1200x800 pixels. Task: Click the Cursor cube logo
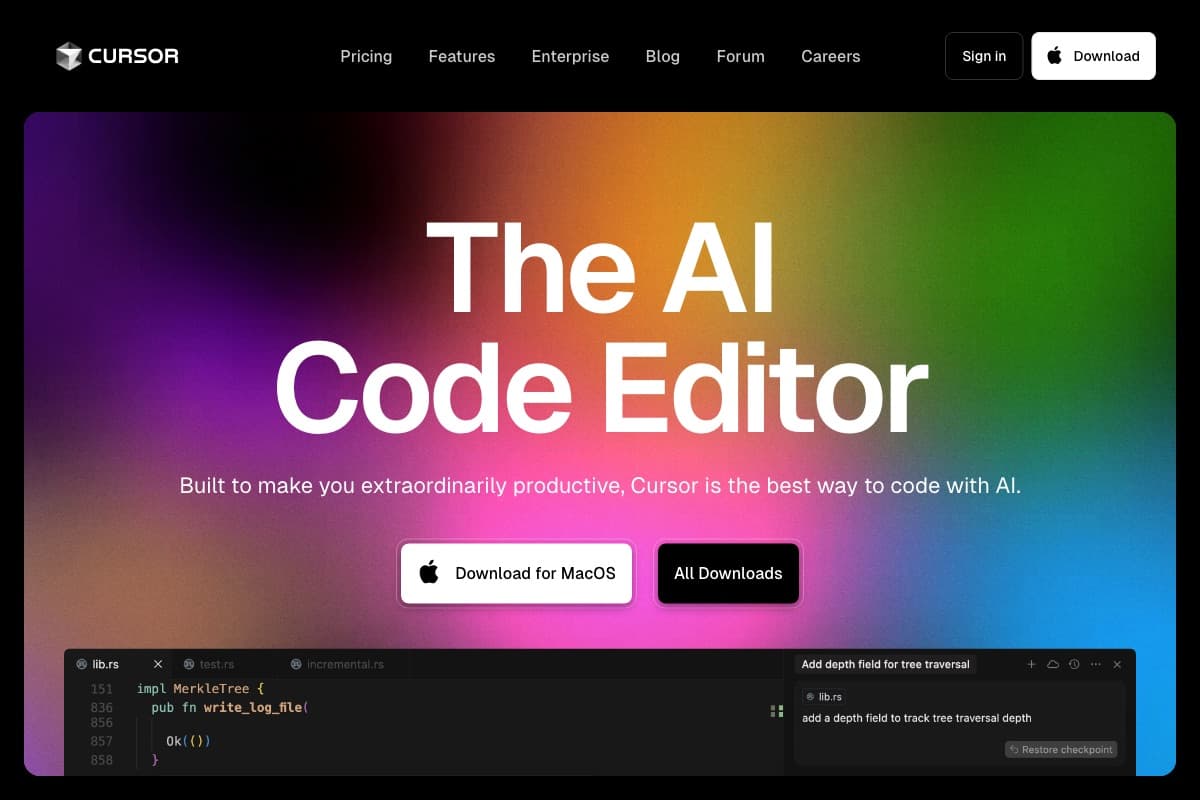[x=68, y=56]
